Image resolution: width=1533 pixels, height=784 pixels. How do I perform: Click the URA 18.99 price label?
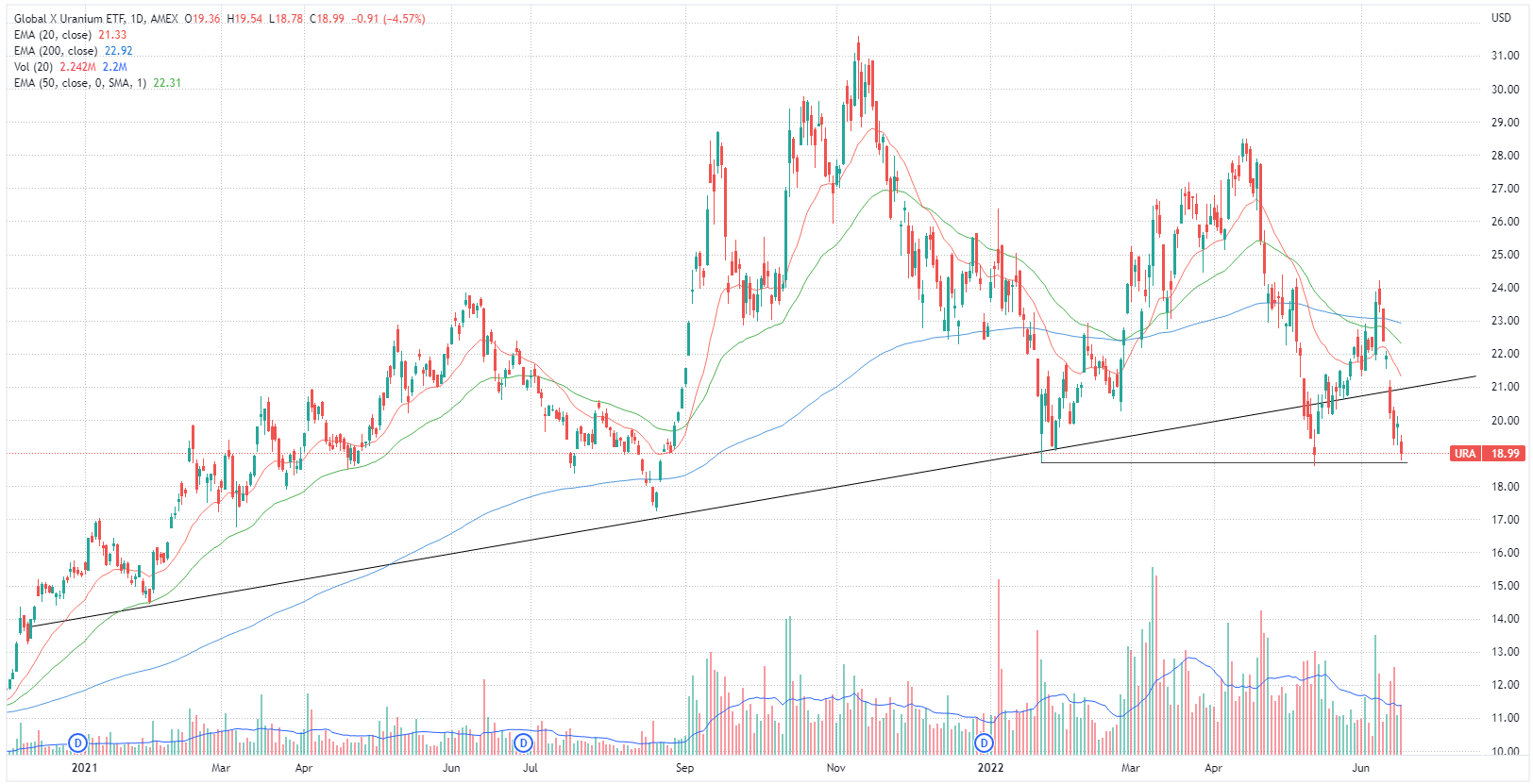pos(1487,454)
